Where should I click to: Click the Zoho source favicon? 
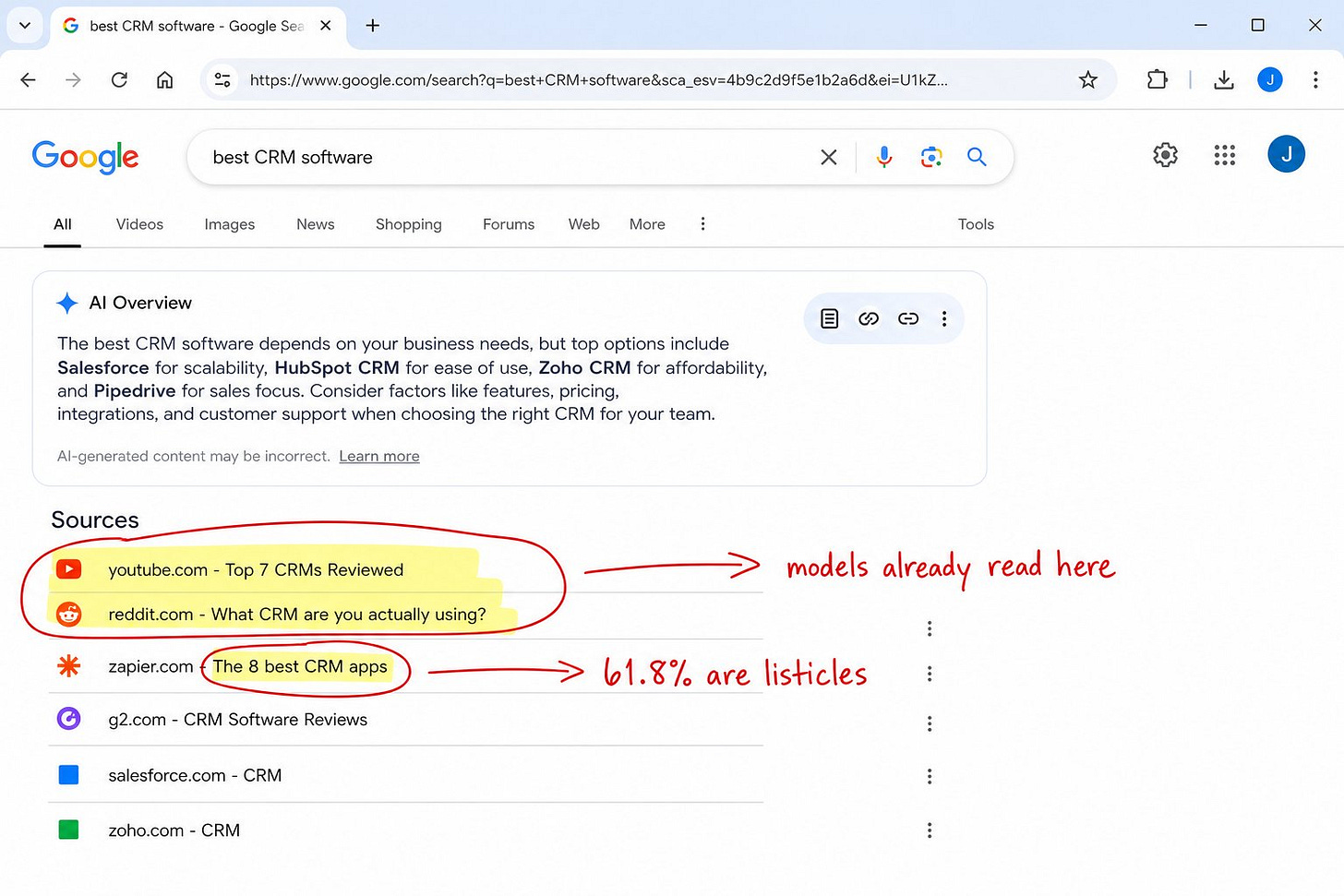pyautogui.click(x=69, y=830)
